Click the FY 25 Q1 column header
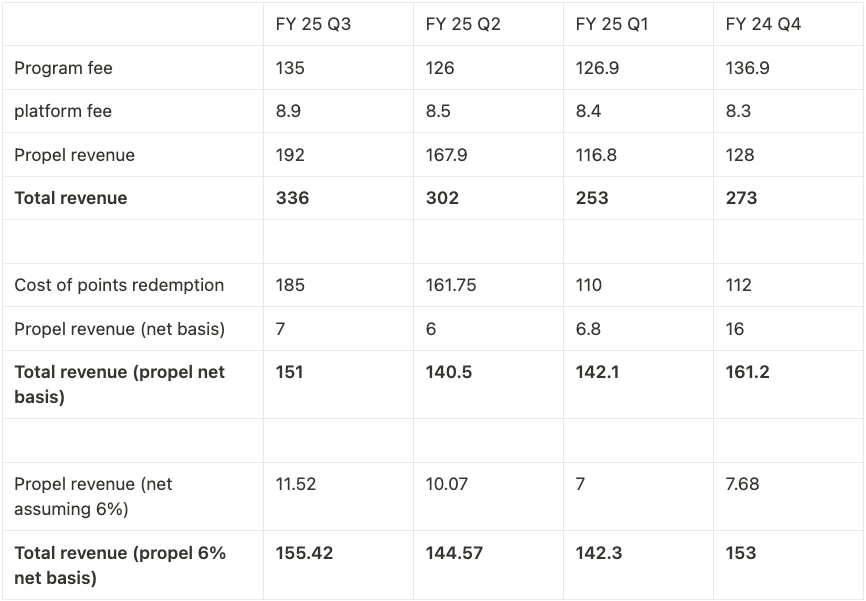Screen dimensions: 866x601 (612, 24)
